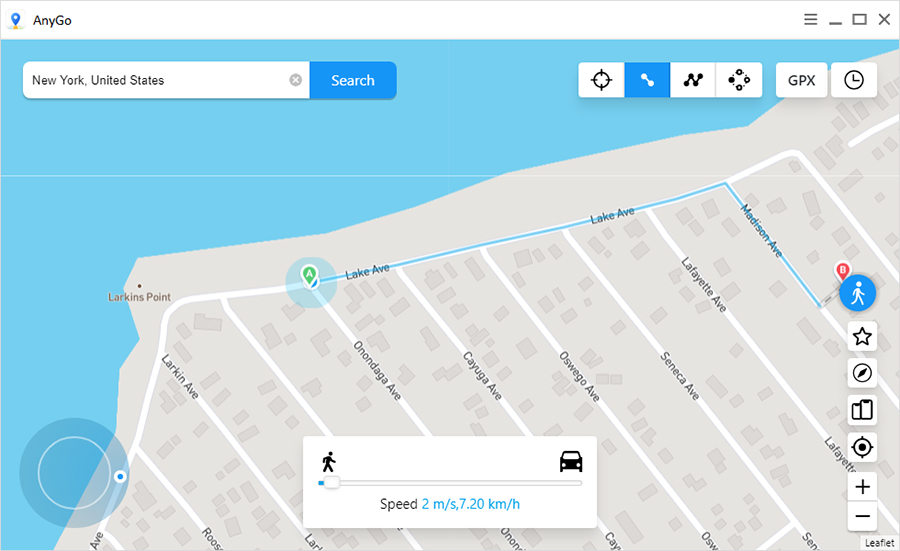Click the blue walking mode round button
This screenshot has height=551, width=900.
(858, 293)
